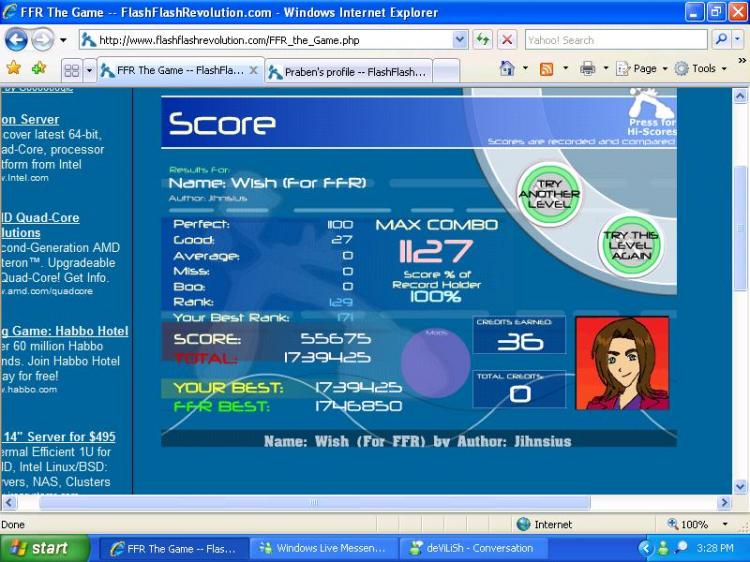This screenshot has height=562, width=750.
Task: Click the greyed Forward arrow button
Action: pyautogui.click(x=42, y=40)
